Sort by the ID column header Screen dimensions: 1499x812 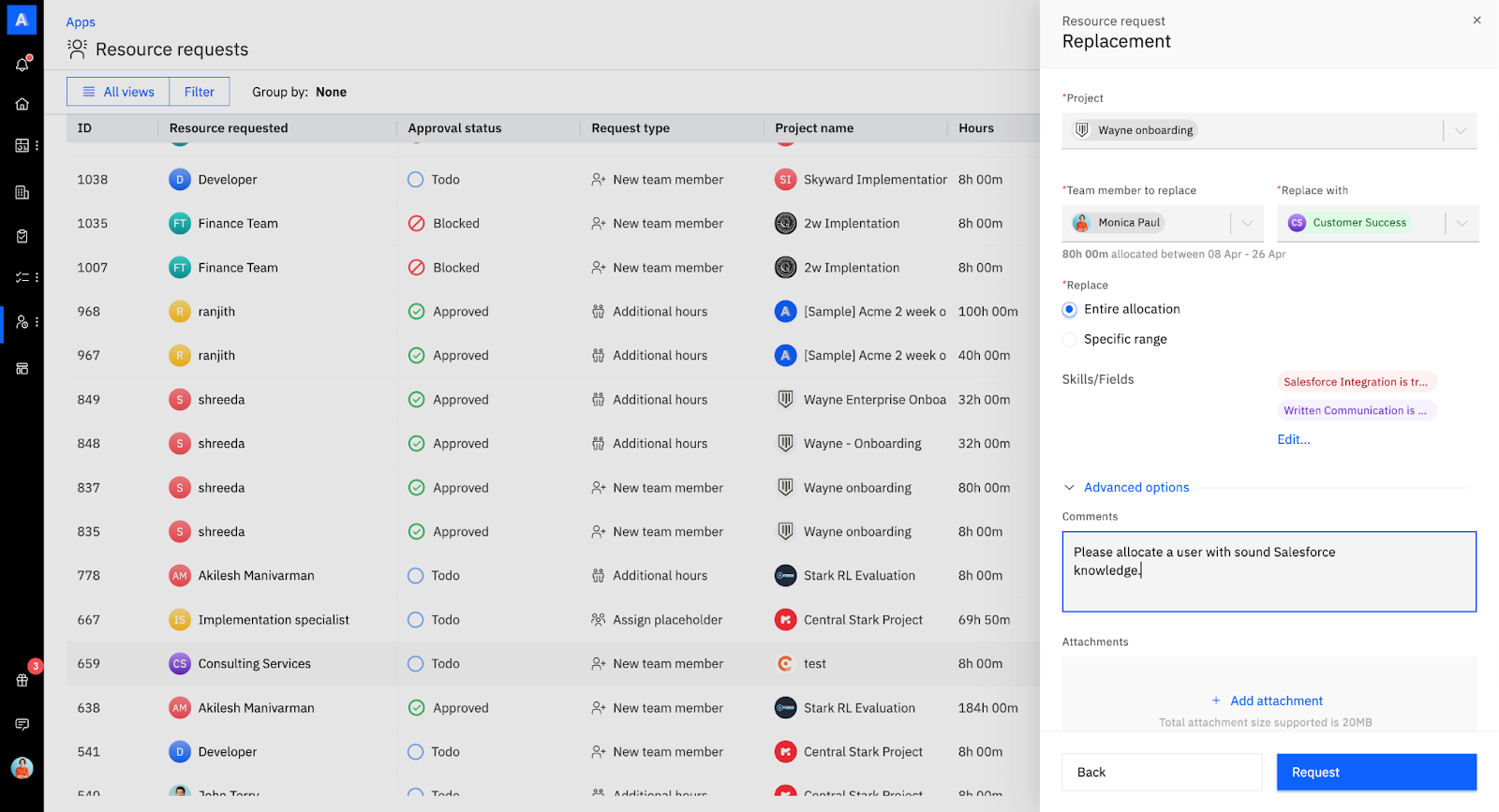click(x=84, y=128)
